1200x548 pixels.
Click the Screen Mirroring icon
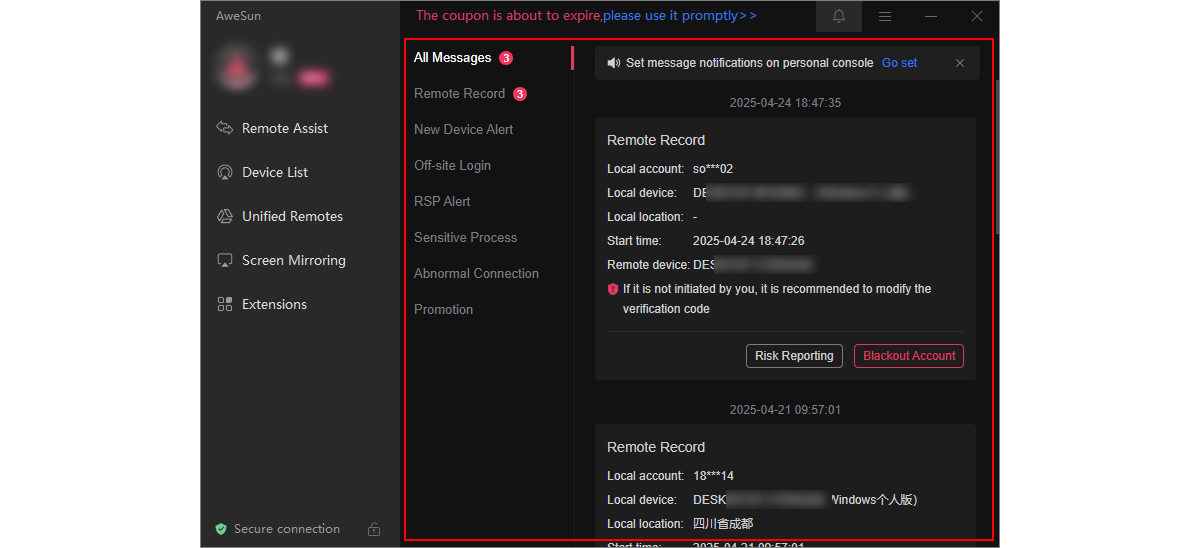(x=224, y=260)
